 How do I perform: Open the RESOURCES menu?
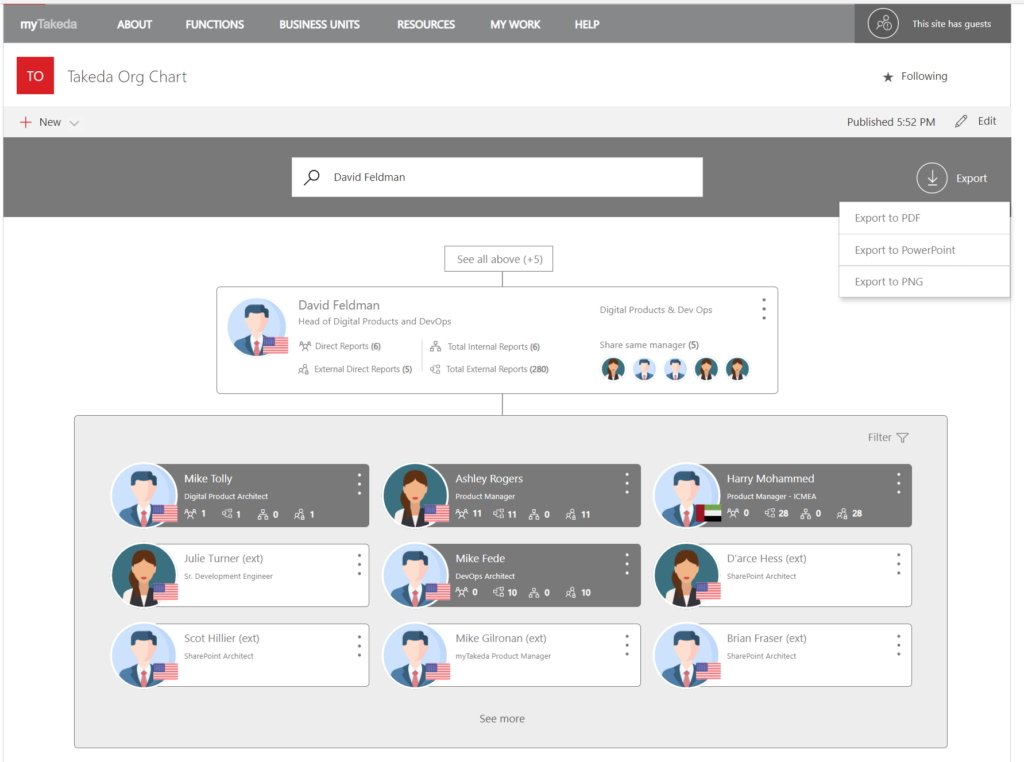(426, 24)
